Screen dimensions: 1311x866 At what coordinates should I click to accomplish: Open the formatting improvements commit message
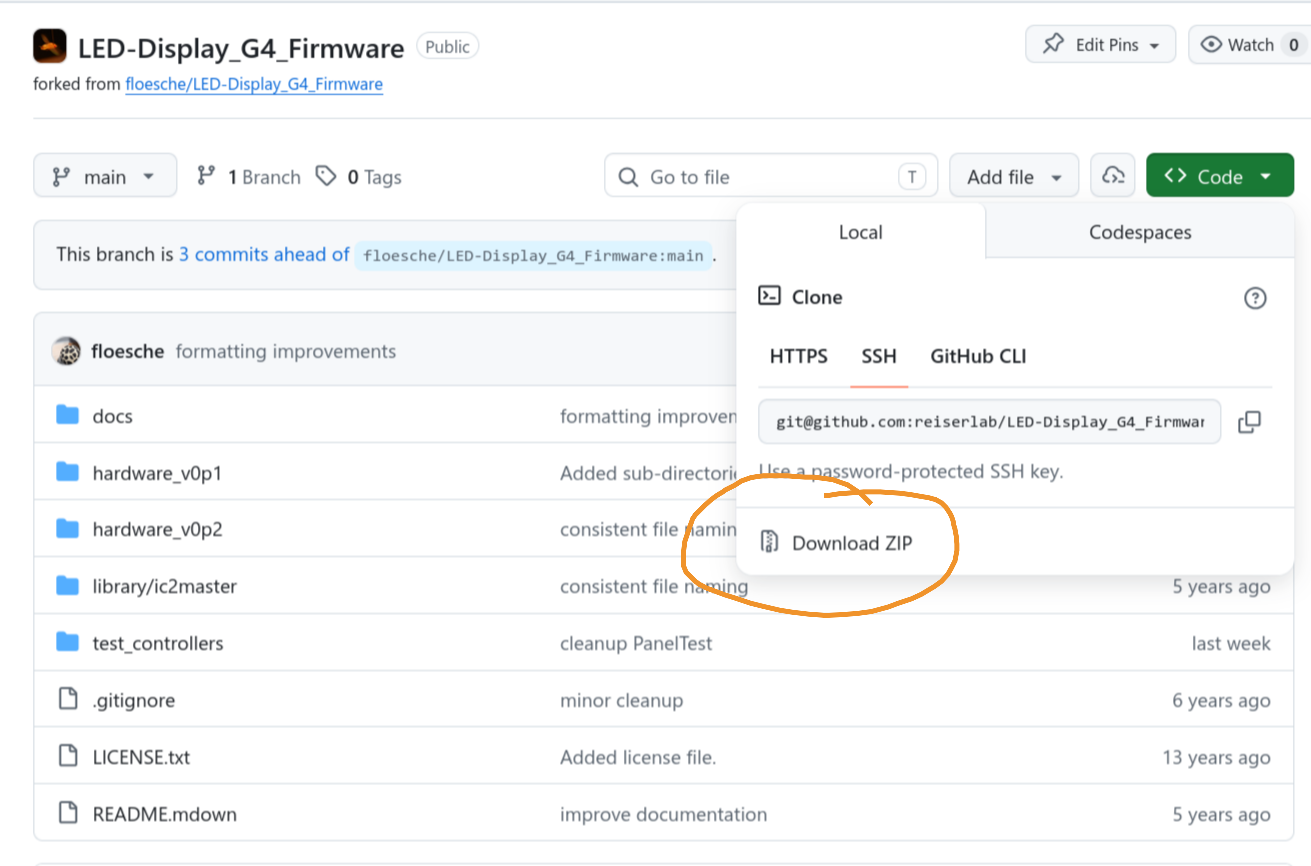tap(286, 351)
